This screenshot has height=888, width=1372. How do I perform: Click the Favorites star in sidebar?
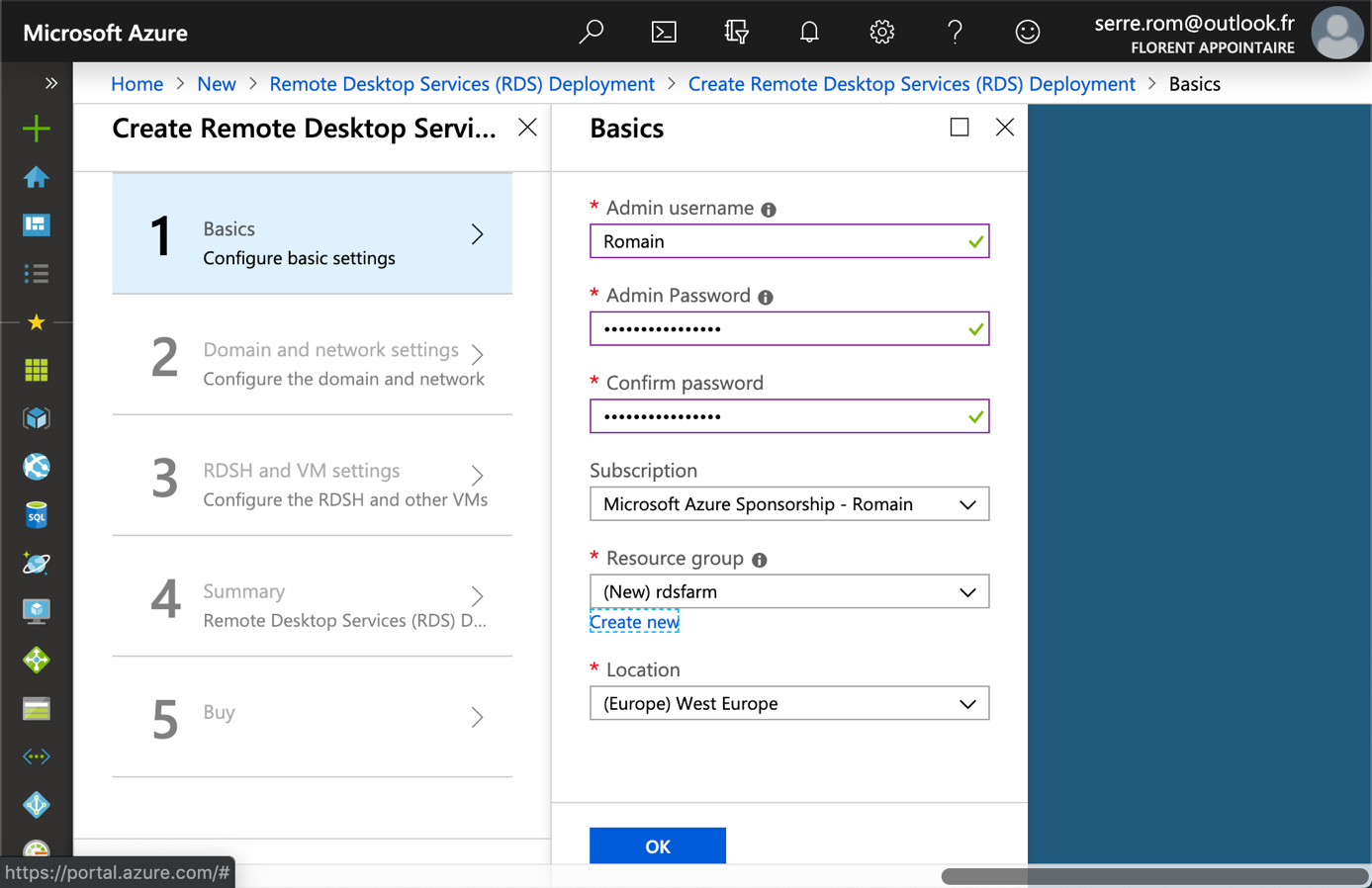(37, 322)
